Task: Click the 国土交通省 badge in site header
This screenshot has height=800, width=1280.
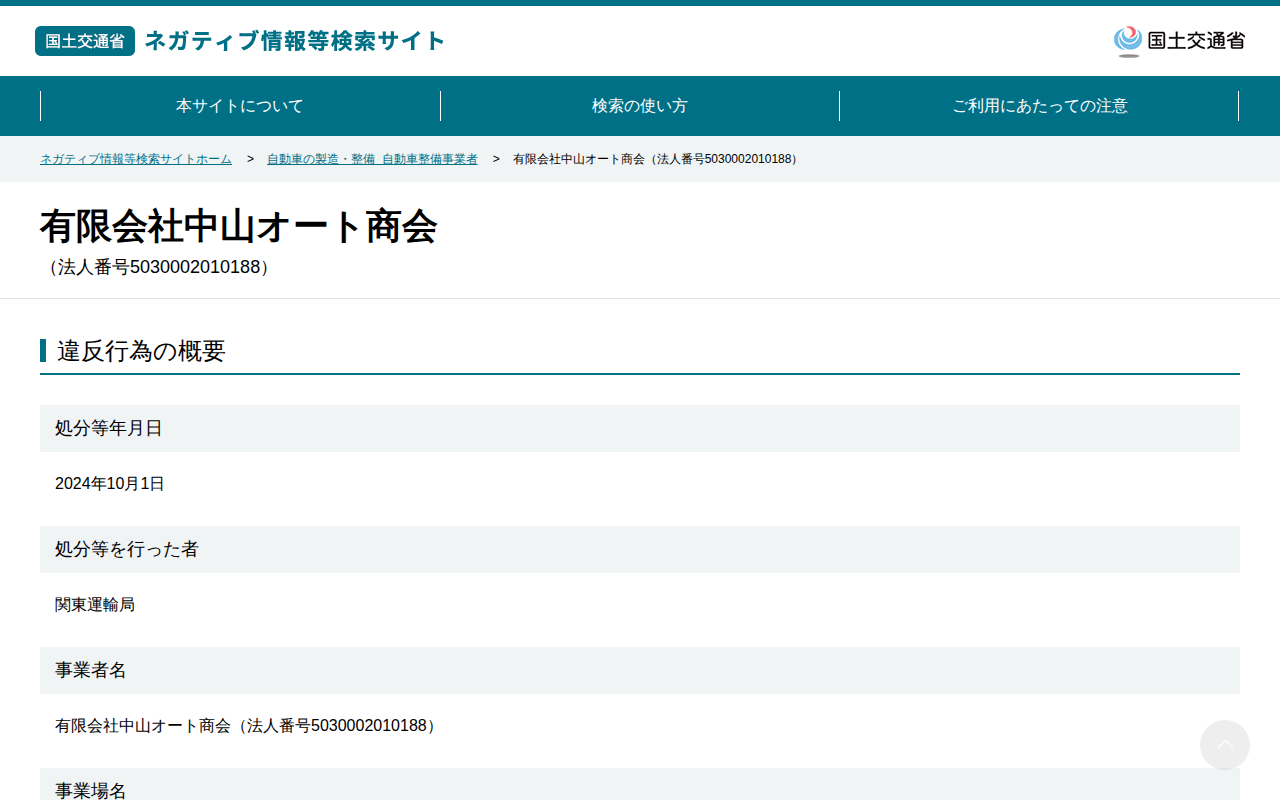Action: click(85, 41)
